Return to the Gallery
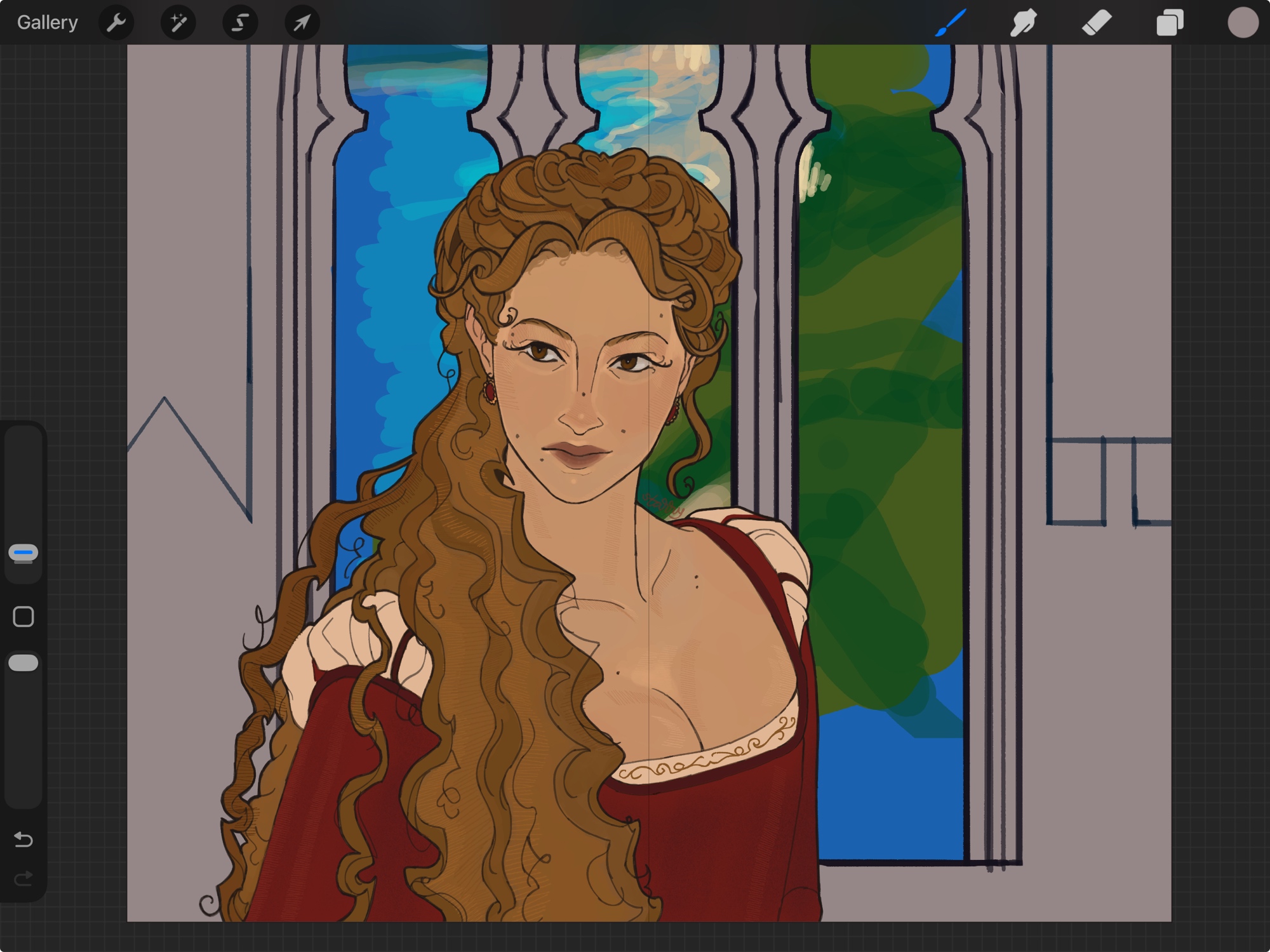1270x952 pixels. click(47, 23)
